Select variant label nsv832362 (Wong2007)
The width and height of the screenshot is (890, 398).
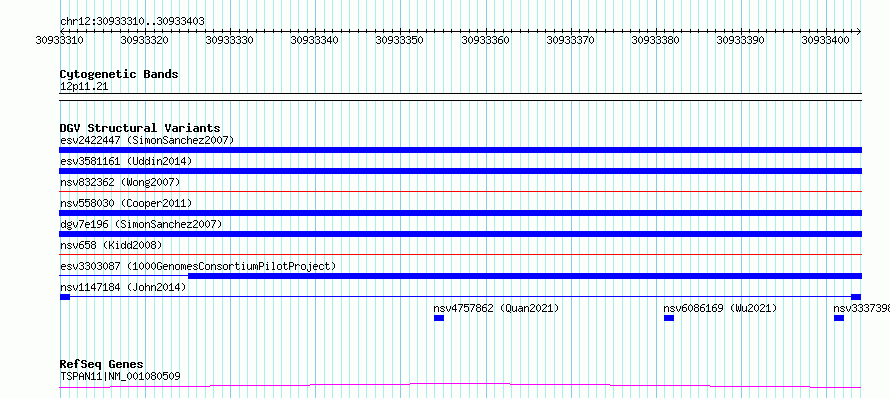120,182
